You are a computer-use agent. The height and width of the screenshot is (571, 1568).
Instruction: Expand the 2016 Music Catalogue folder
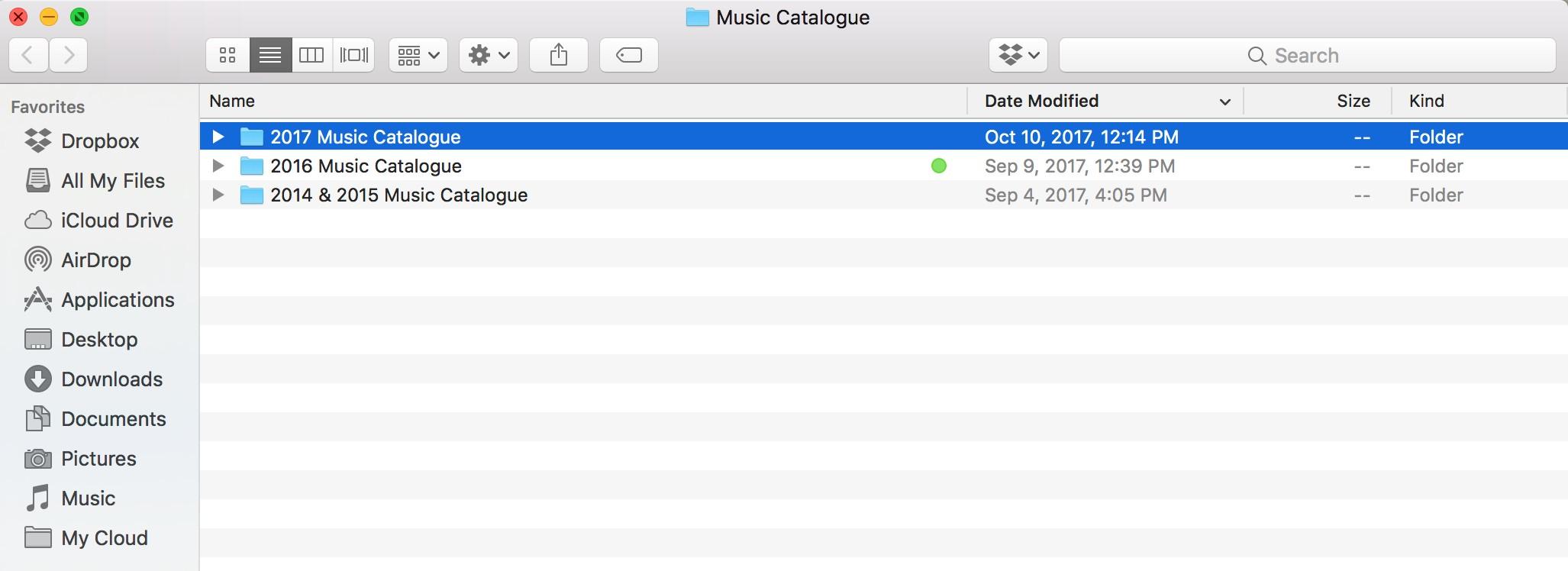tap(218, 166)
